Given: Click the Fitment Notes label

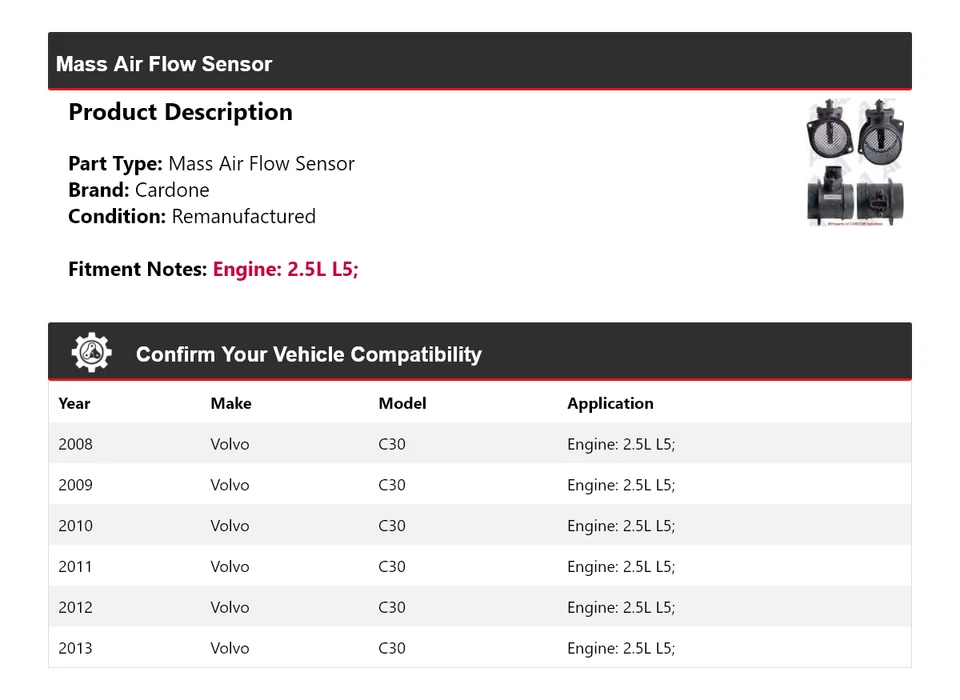Looking at the screenshot, I should click(x=138, y=269).
